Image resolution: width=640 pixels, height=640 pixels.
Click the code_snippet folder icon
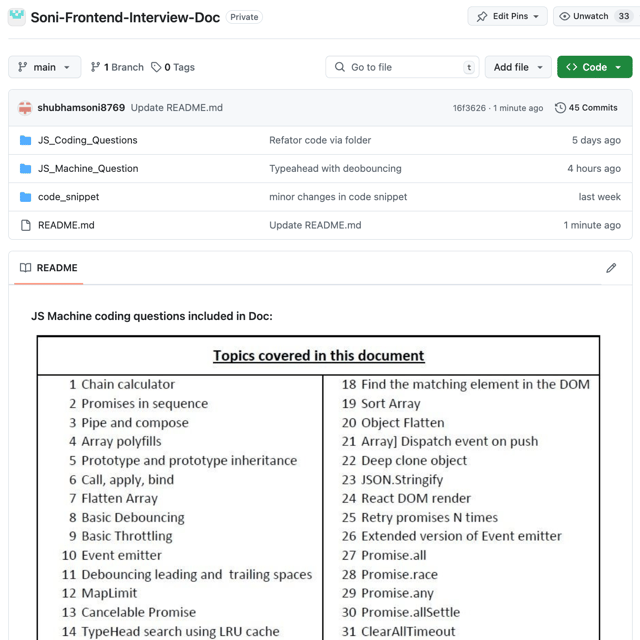coord(26,197)
